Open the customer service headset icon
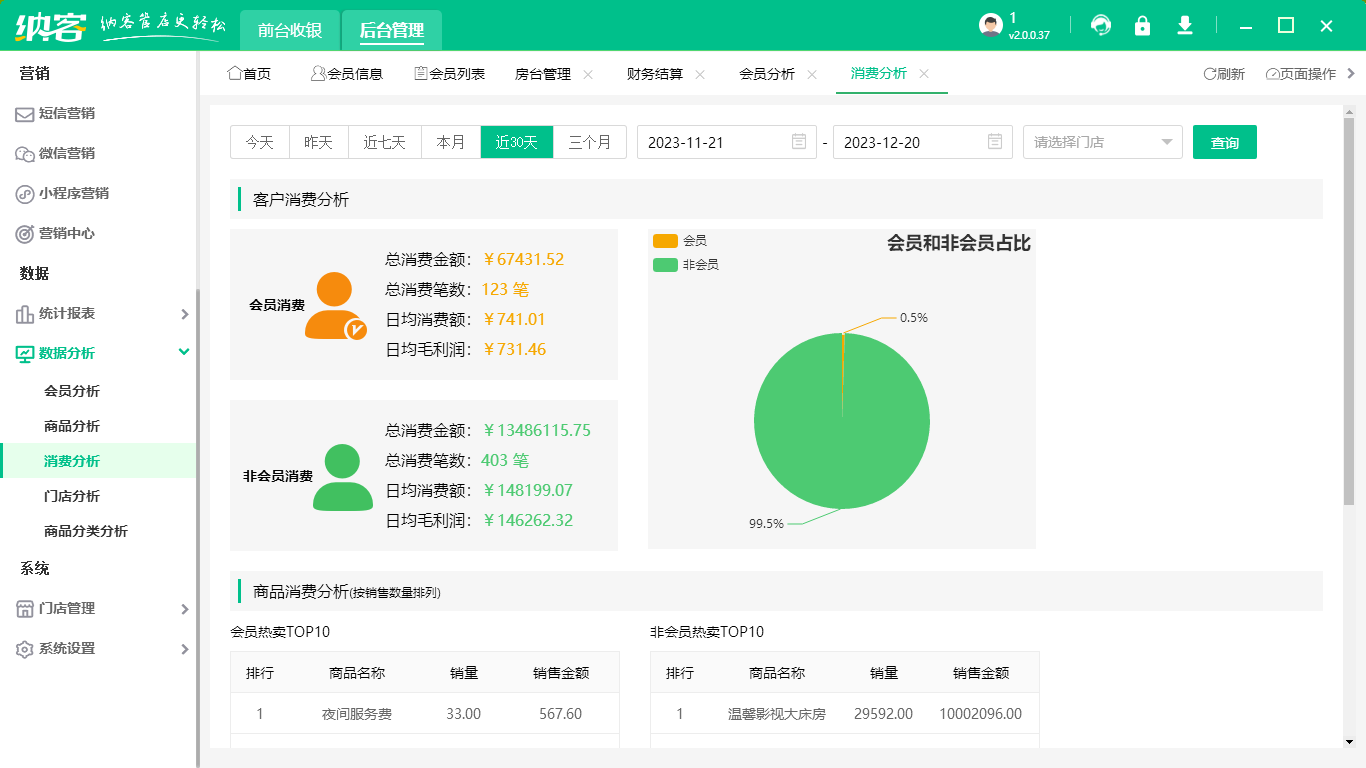Viewport: 1366px width, 768px height. [1101, 26]
